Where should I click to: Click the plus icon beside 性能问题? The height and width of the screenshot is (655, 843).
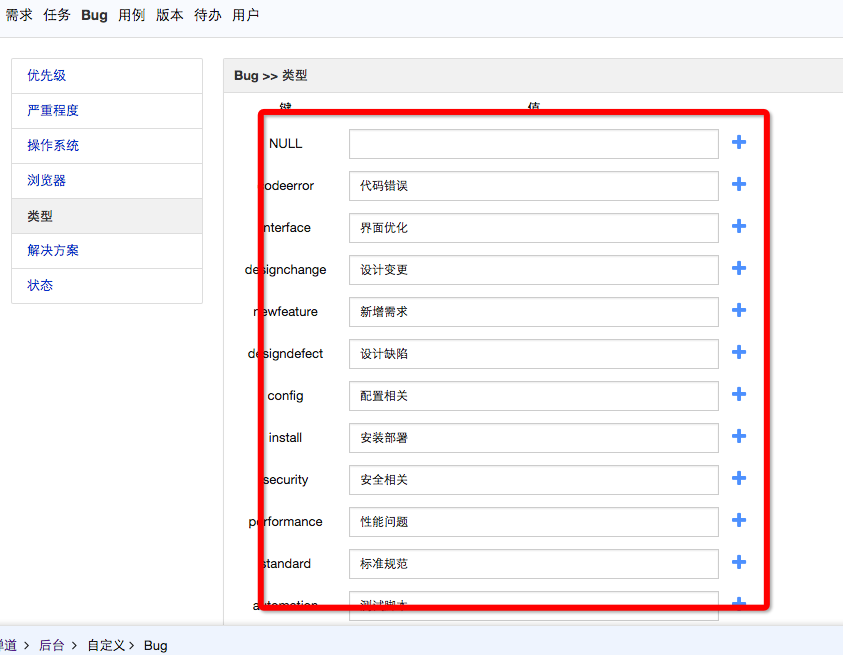pos(739,521)
